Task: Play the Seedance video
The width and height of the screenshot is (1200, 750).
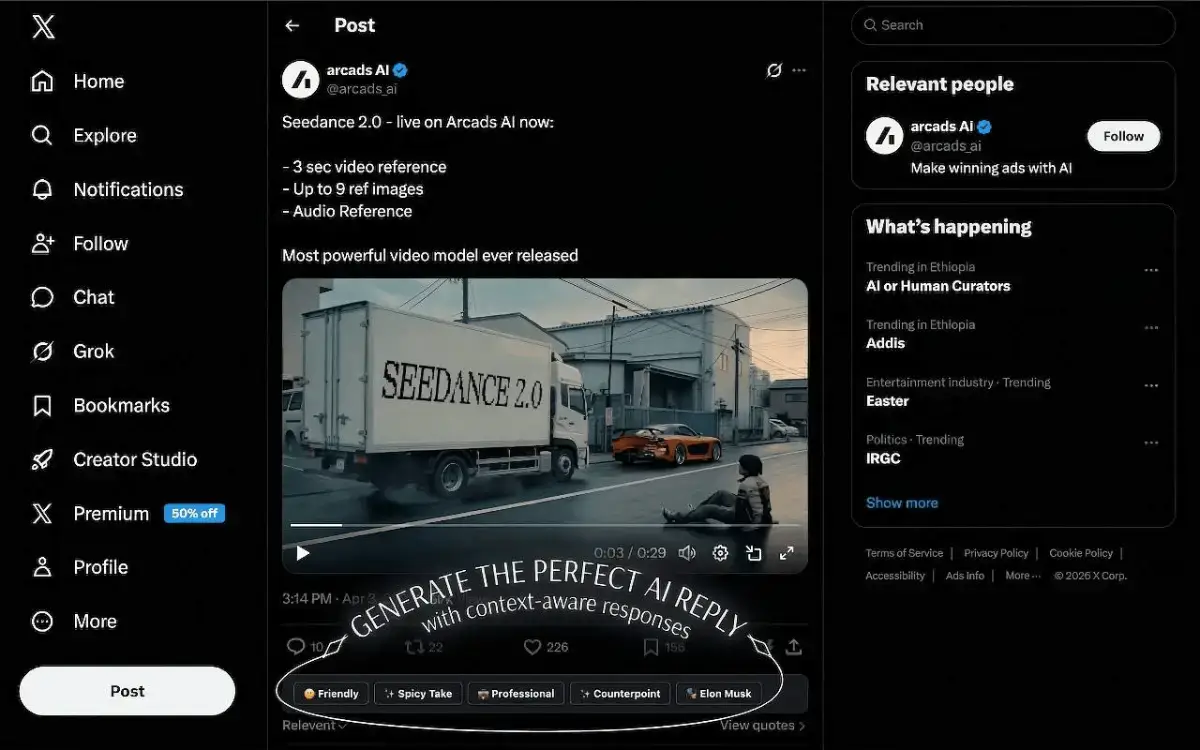Action: coord(303,553)
